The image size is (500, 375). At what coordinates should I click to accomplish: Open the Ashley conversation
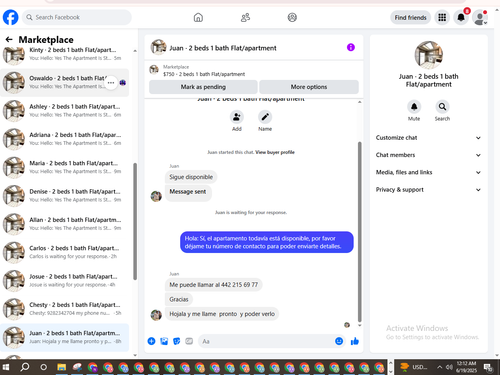coord(64,111)
